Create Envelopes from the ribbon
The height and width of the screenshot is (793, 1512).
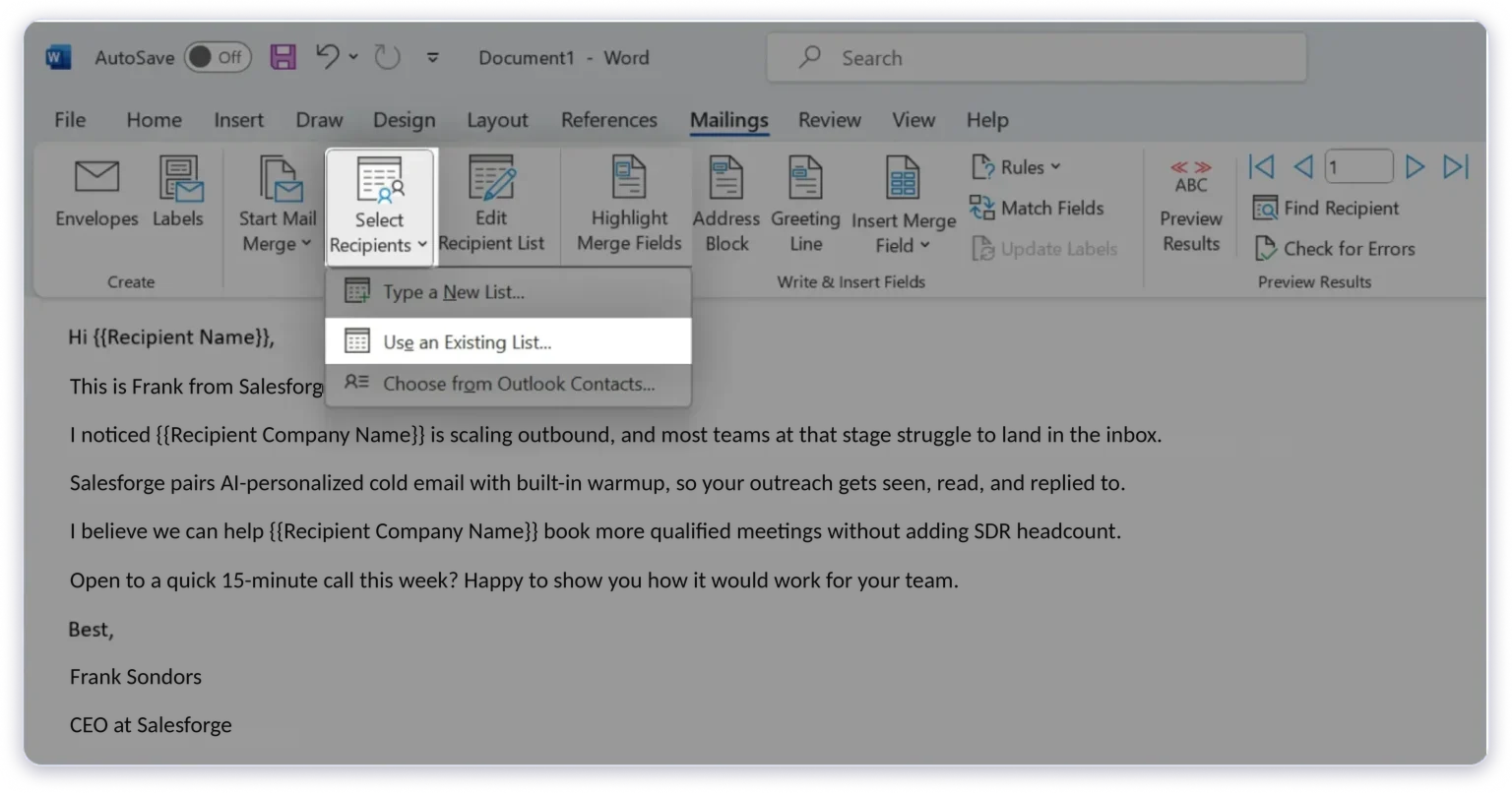(96, 194)
